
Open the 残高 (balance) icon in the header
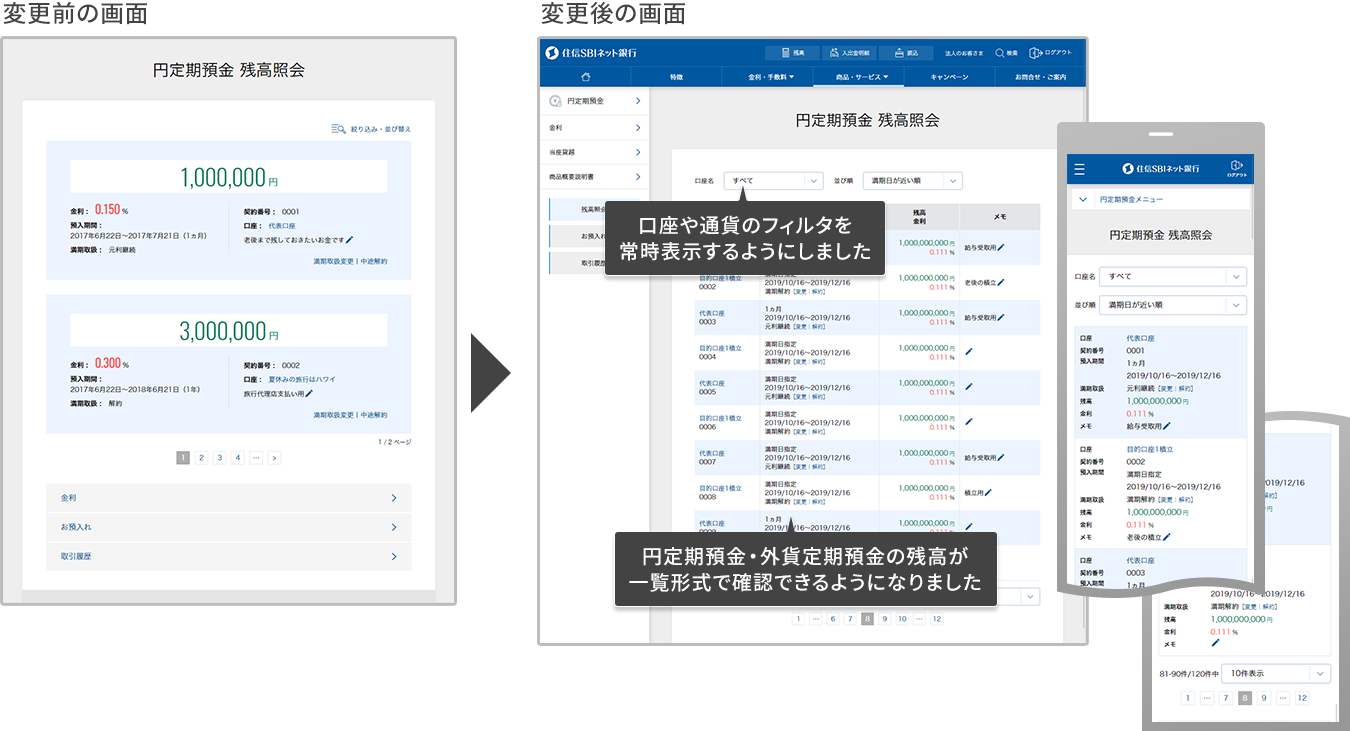(x=792, y=51)
